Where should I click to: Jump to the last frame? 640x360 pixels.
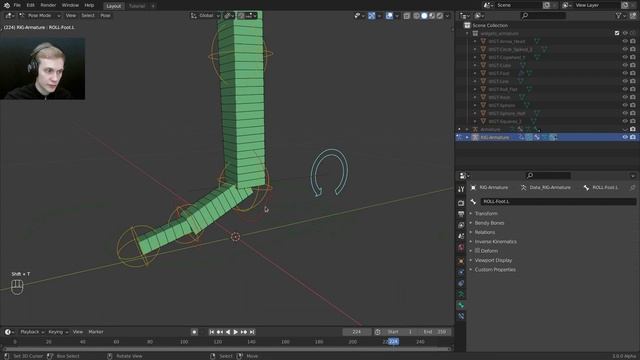(252, 332)
